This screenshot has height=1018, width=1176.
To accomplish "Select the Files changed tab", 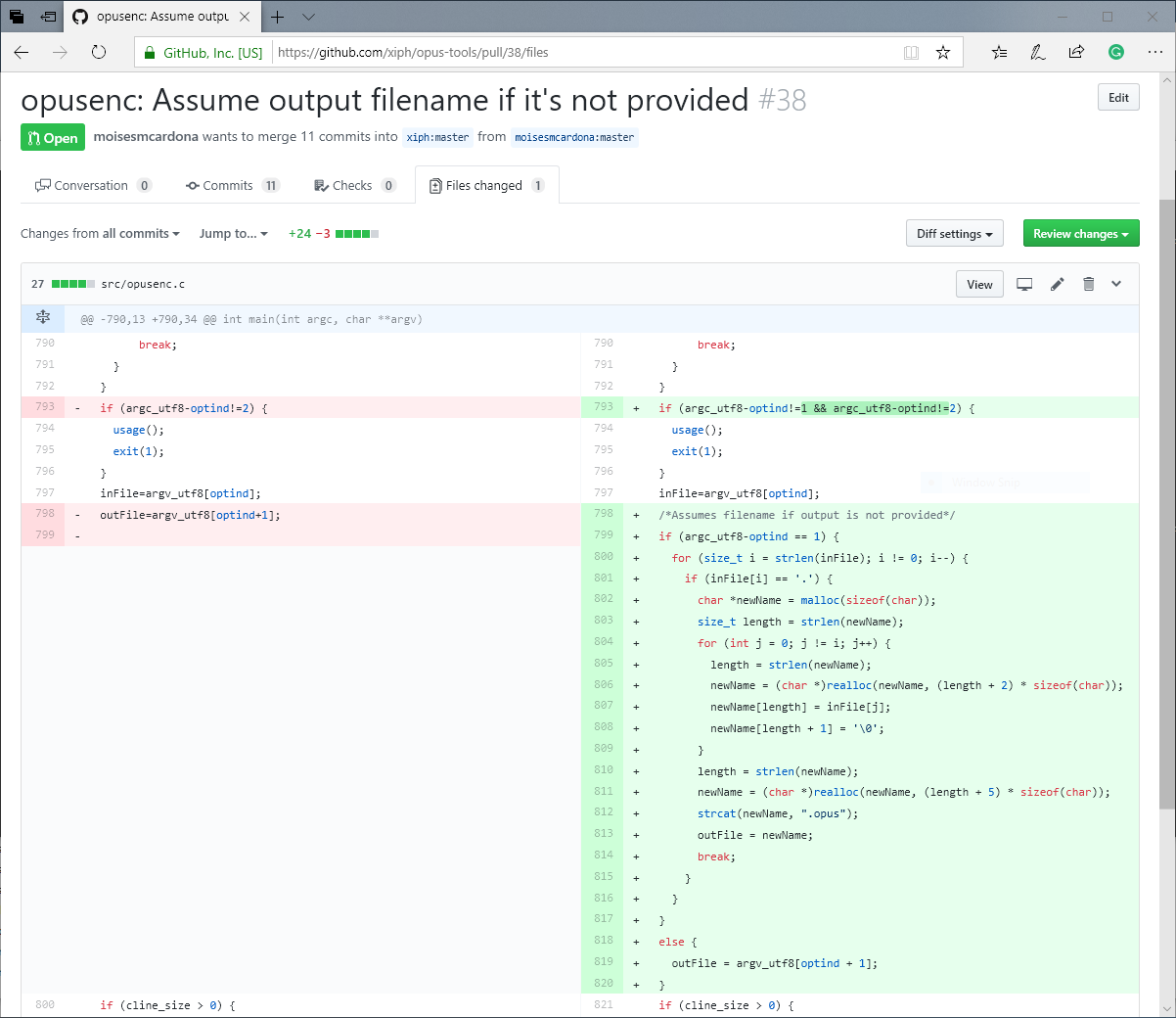I will [x=487, y=185].
